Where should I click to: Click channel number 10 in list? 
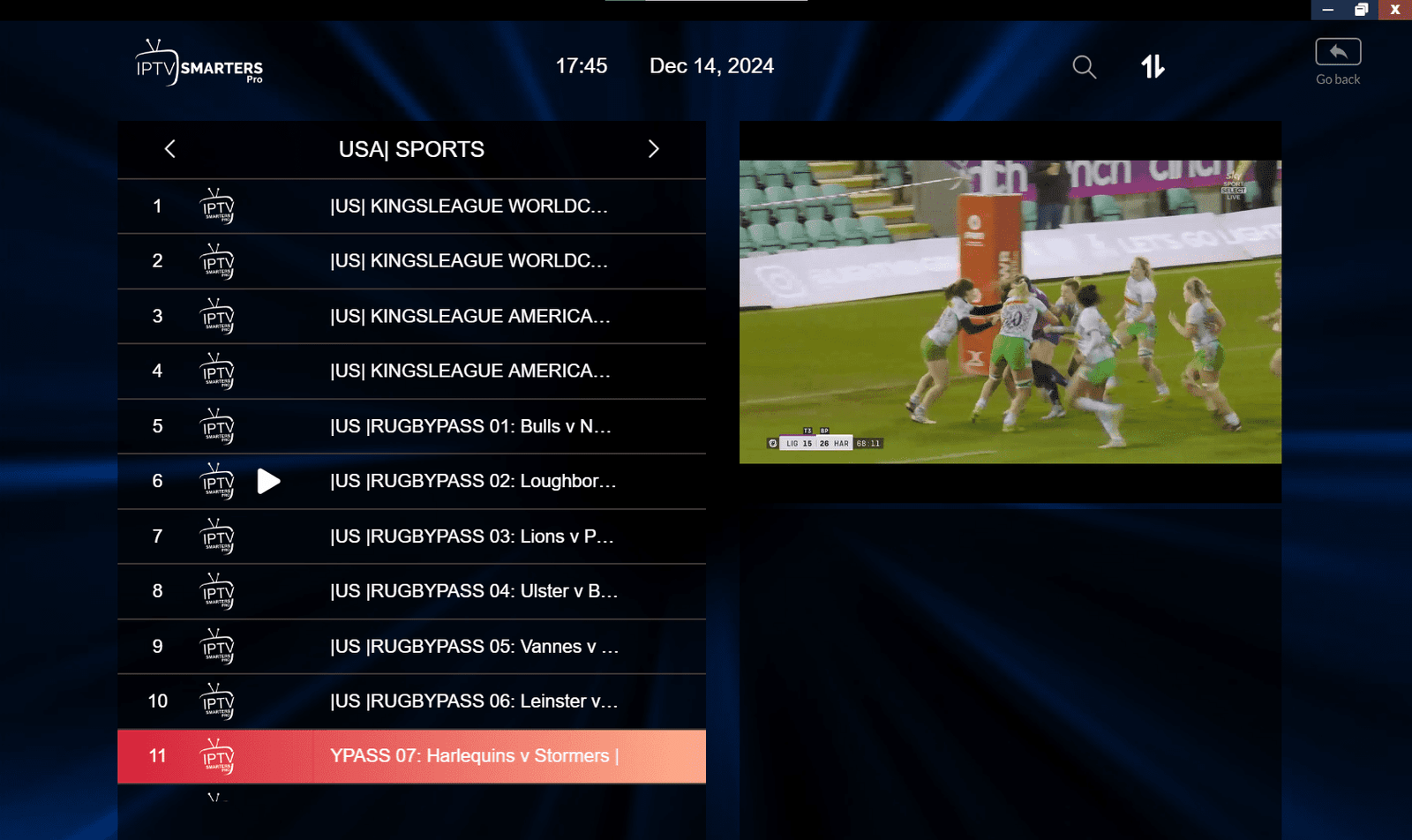click(157, 701)
